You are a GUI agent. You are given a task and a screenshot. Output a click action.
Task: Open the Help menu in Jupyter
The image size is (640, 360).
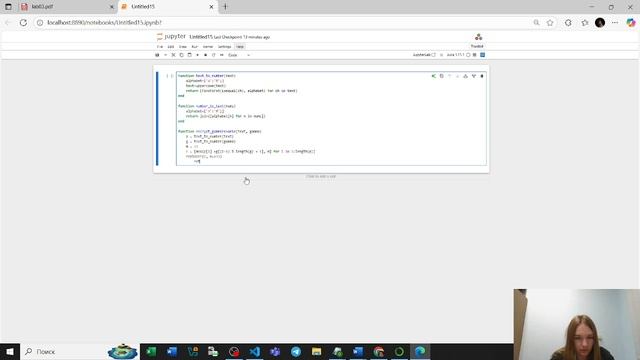point(240,47)
